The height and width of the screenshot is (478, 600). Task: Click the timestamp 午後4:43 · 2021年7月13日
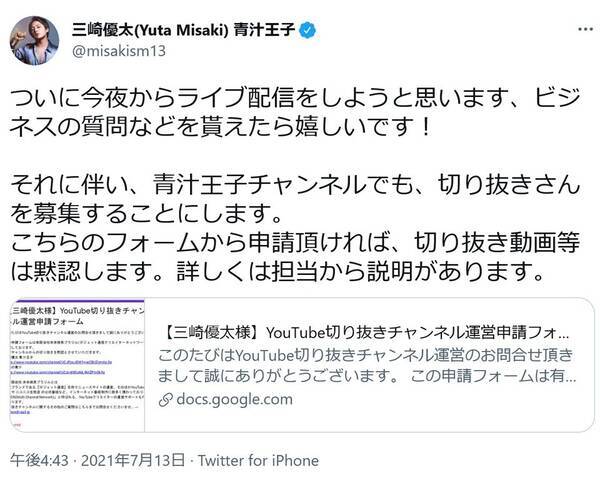click(98, 460)
